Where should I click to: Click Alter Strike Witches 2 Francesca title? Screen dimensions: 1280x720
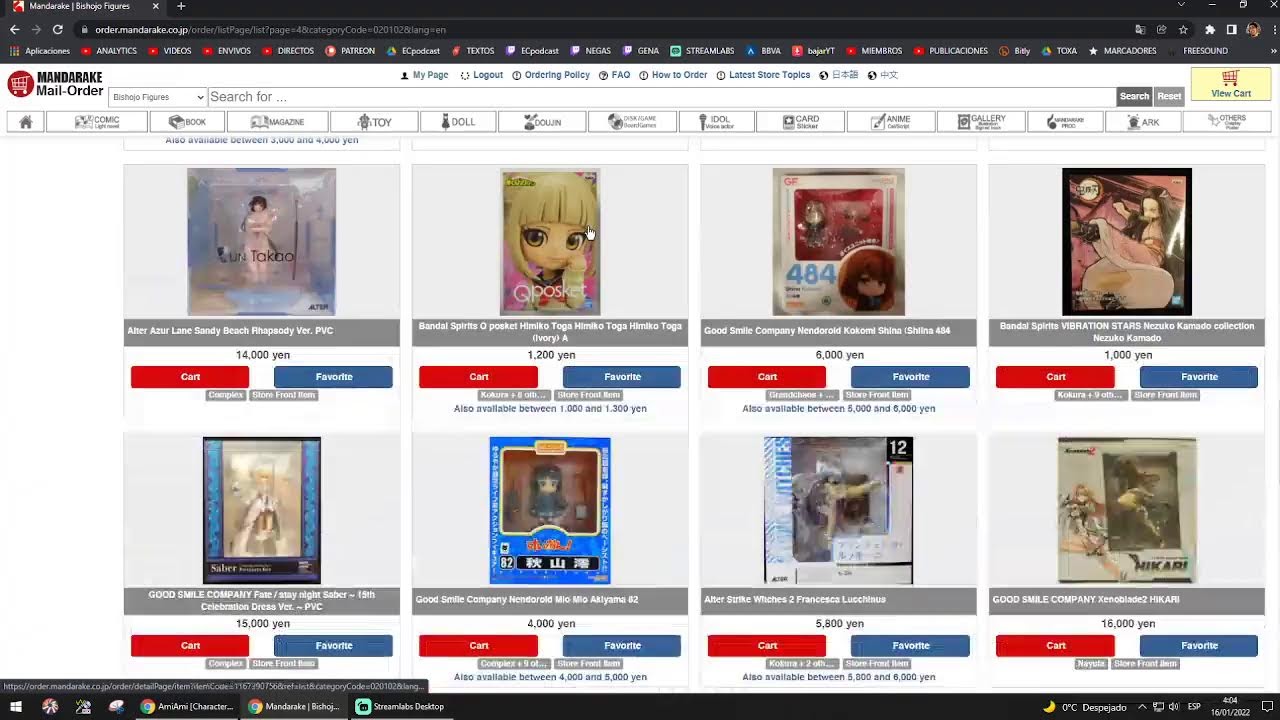[795, 600]
